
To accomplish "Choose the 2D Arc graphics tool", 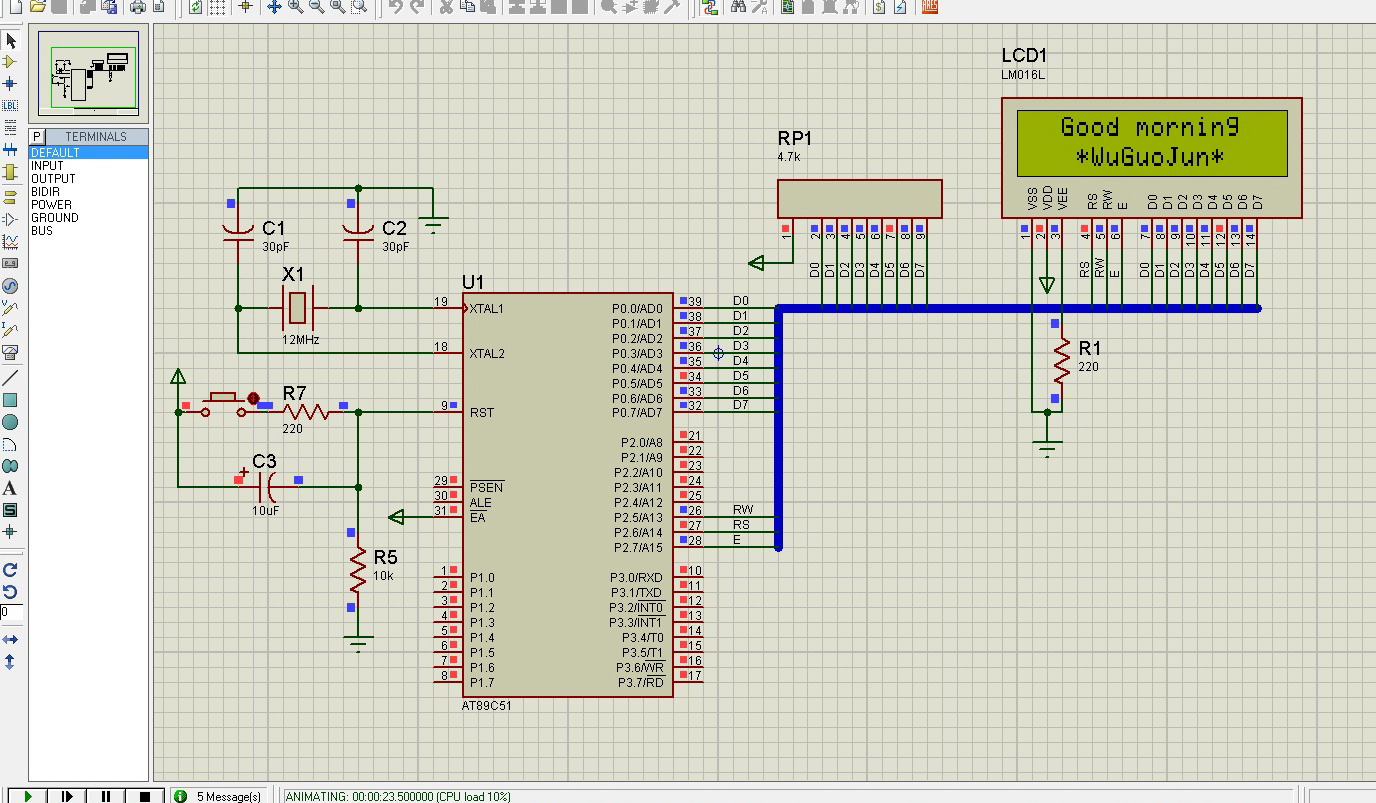I will point(11,444).
